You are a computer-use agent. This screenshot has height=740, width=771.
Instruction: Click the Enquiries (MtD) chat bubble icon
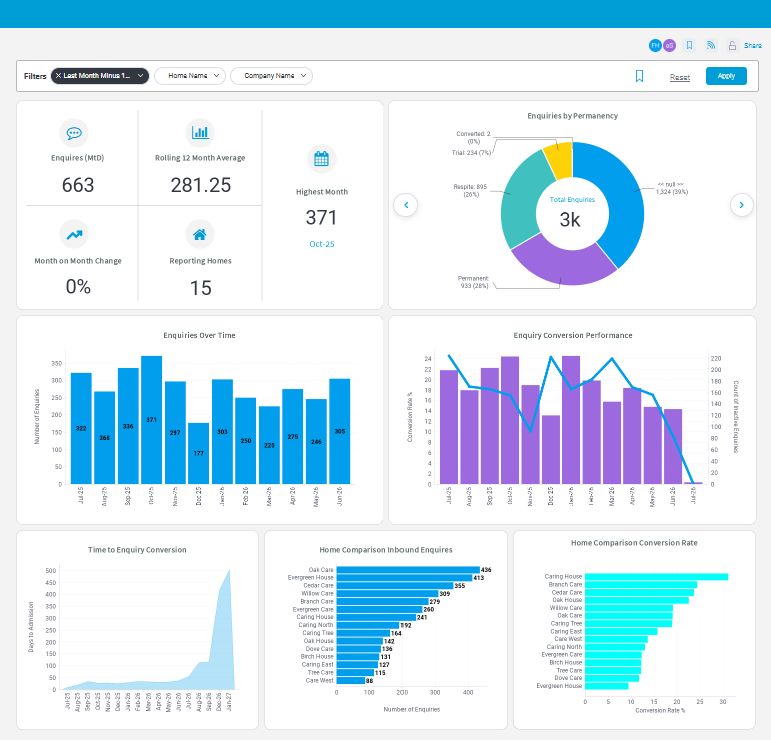click(74, 133)
